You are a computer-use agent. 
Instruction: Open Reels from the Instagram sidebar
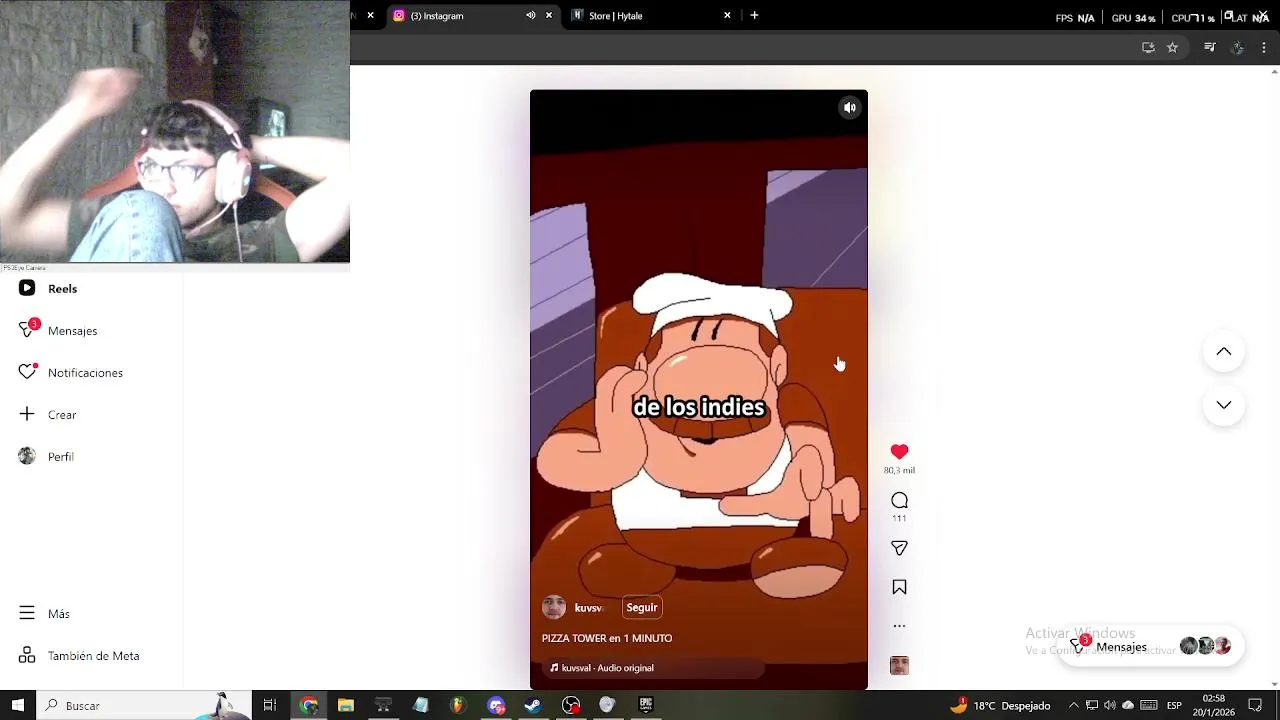48,288
